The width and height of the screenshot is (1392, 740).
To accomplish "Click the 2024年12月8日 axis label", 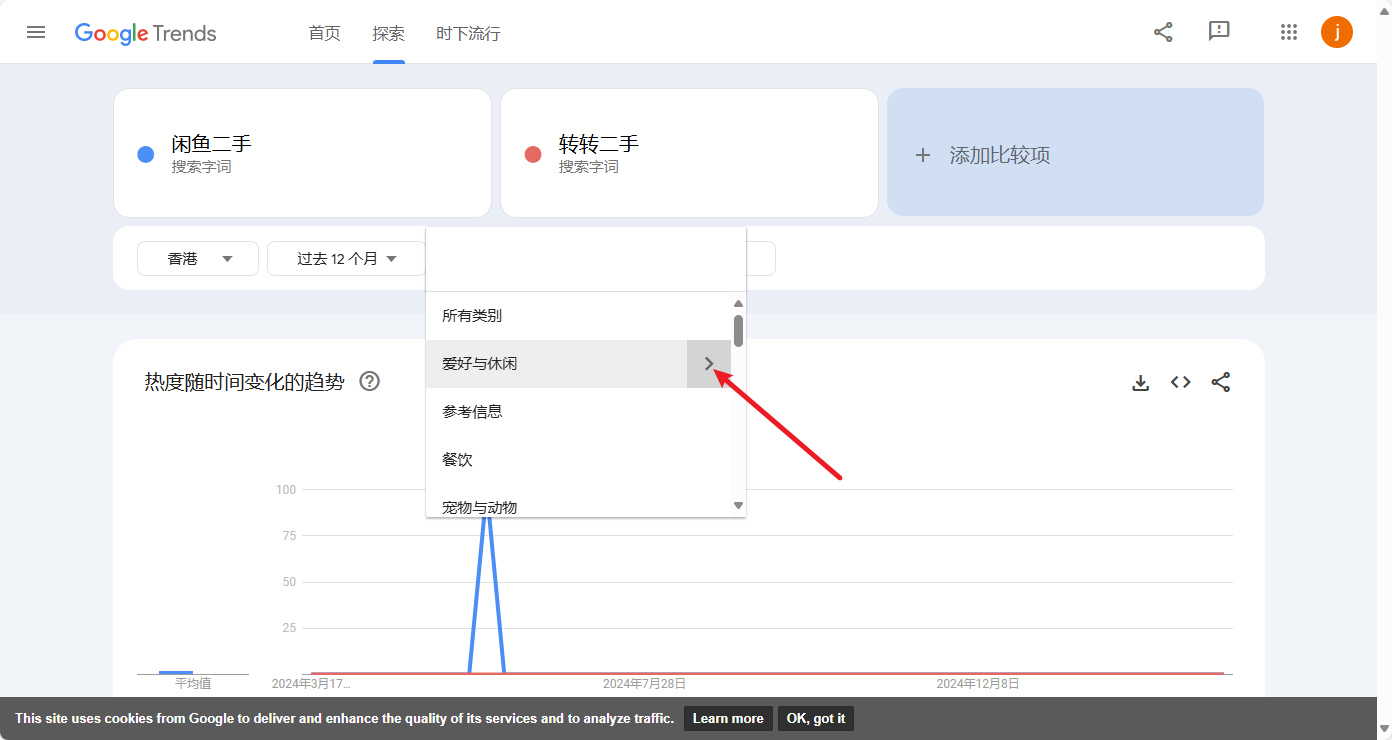I will coord(978,684).
